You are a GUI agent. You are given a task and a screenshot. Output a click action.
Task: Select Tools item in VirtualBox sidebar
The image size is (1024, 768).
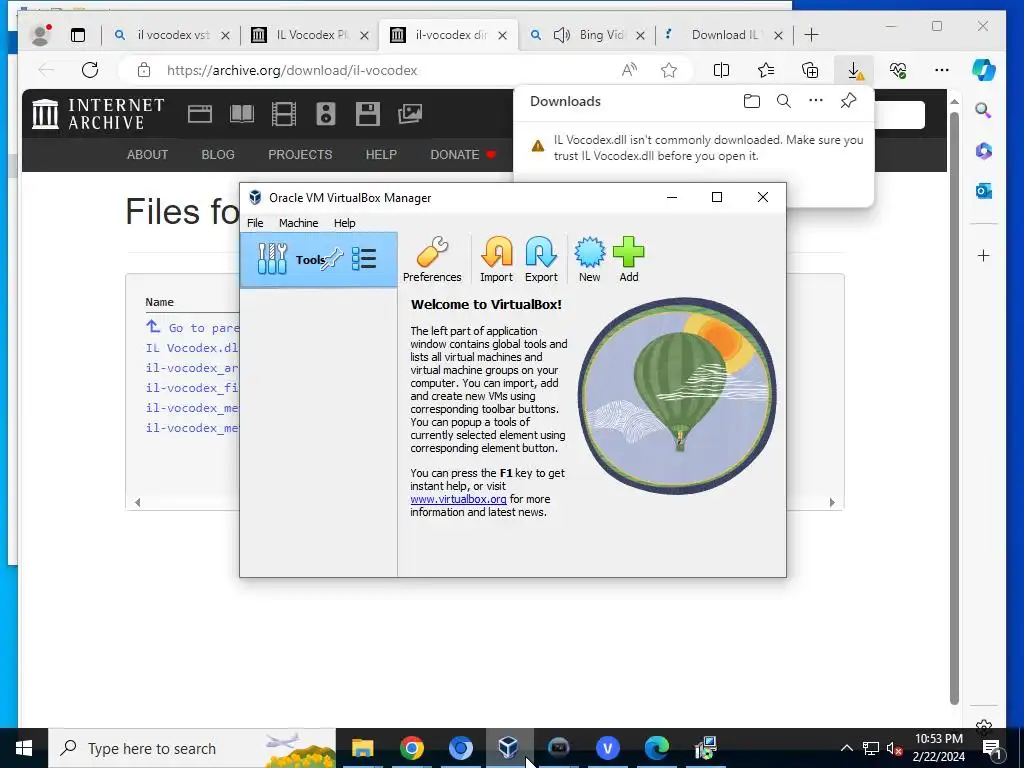pos(319,260)
